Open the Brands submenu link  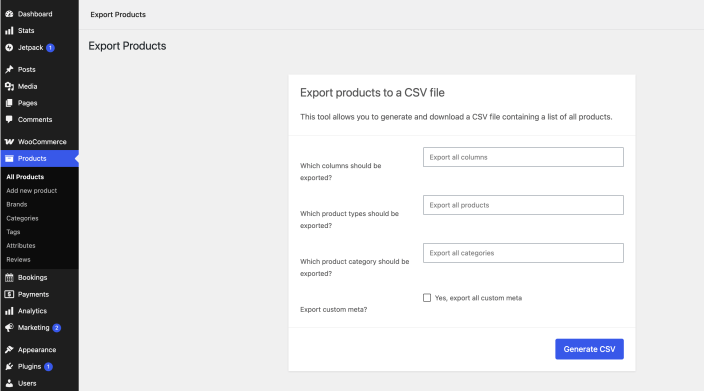(17, 204)
